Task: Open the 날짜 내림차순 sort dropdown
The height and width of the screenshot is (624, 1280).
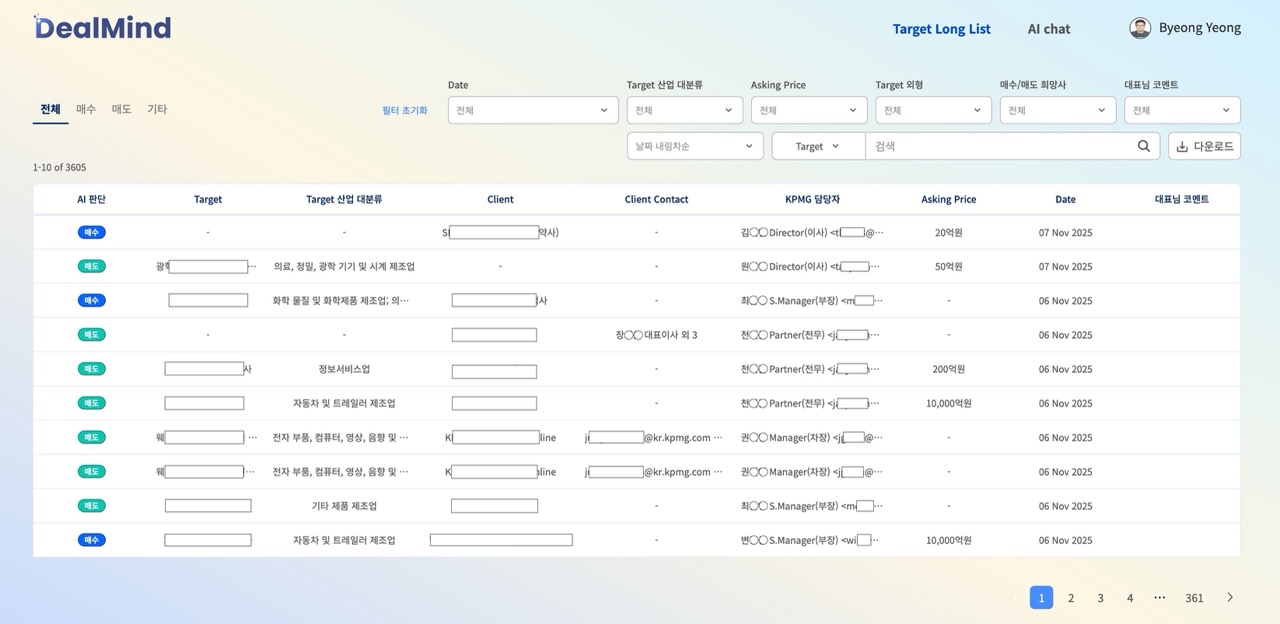Action: (695, 146)
